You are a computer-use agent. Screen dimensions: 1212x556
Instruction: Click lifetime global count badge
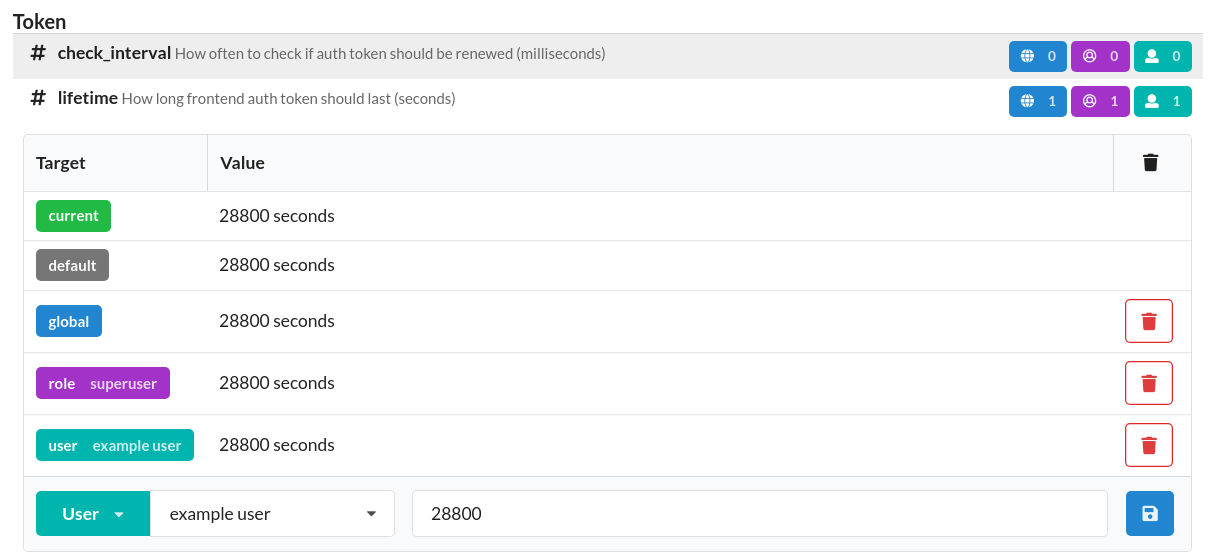[1038, 101]
